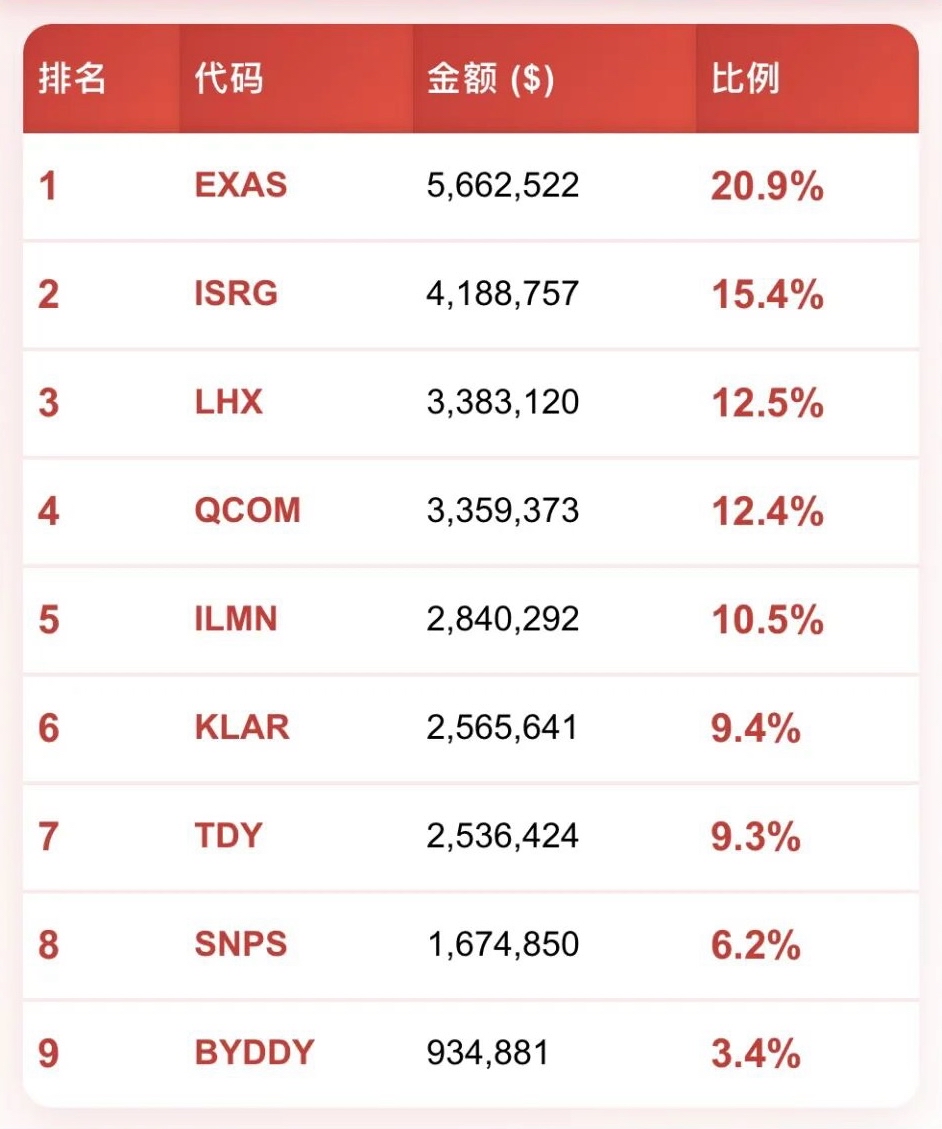The image size is (942, 1129).
Task: Click the 金额 ($) column header
Action: (490, 80)
